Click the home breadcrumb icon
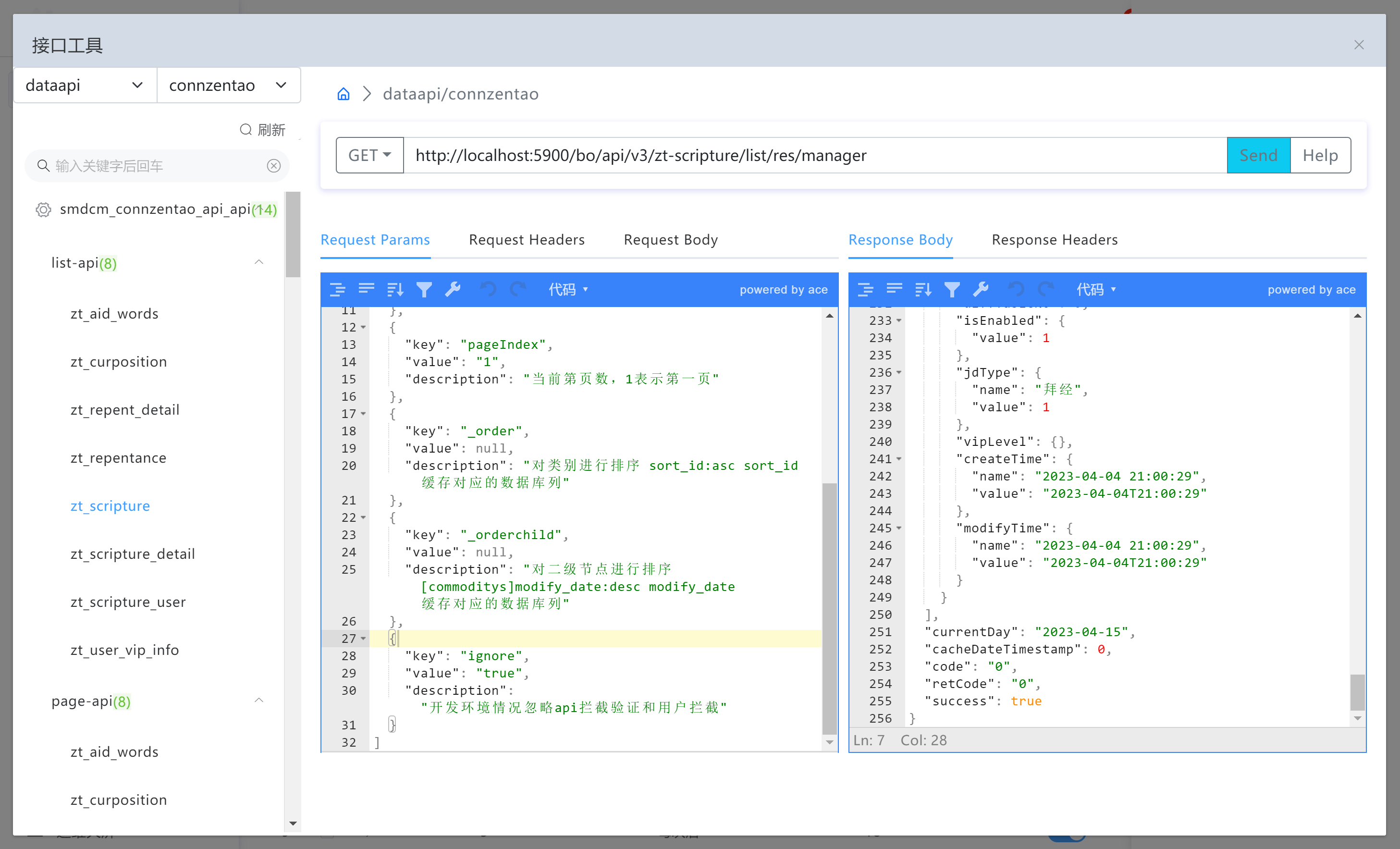 tap(343, 94)
